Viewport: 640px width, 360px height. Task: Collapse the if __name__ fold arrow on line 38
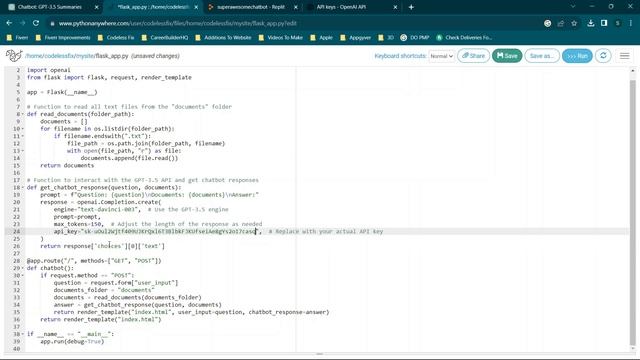point(23,334)
